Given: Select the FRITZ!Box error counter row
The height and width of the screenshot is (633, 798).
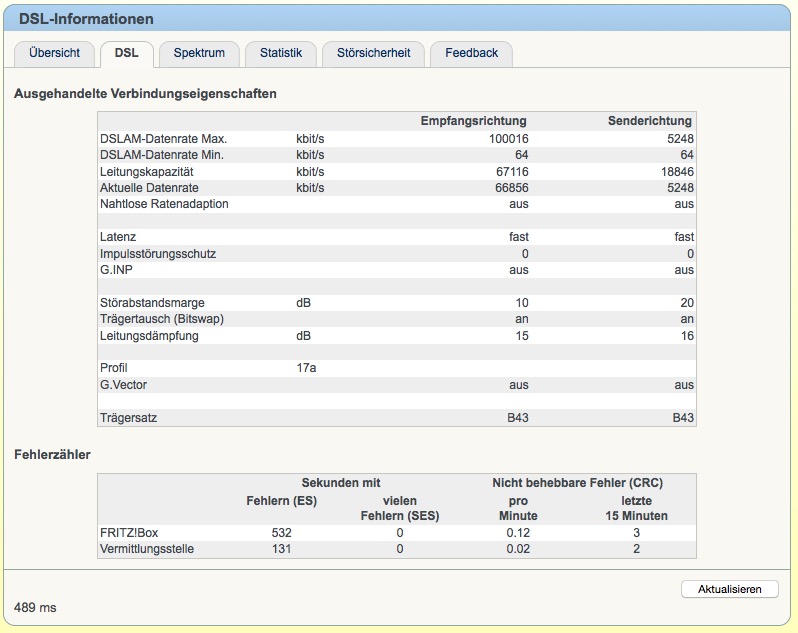Looking at the screenshot, I should click(x=397, y=533).
